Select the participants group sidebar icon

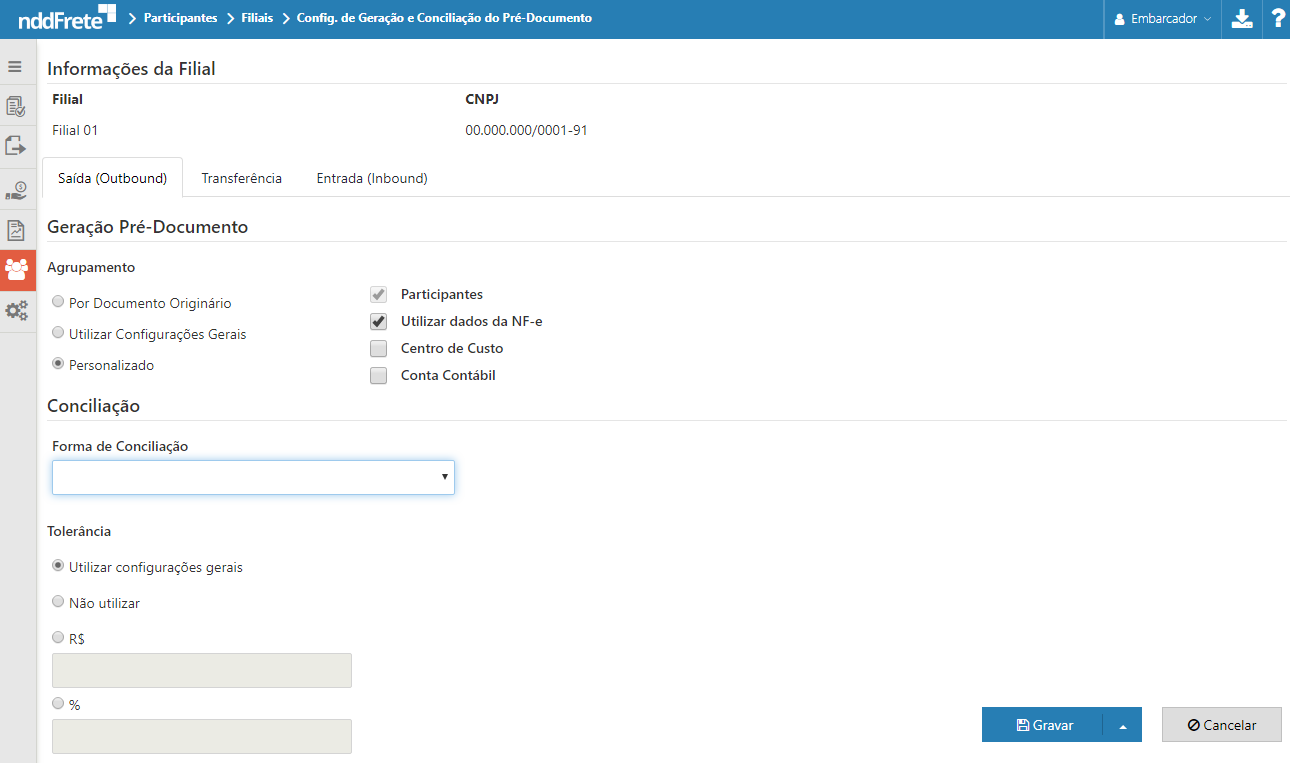pyautogui.click(x=17, y=270)
